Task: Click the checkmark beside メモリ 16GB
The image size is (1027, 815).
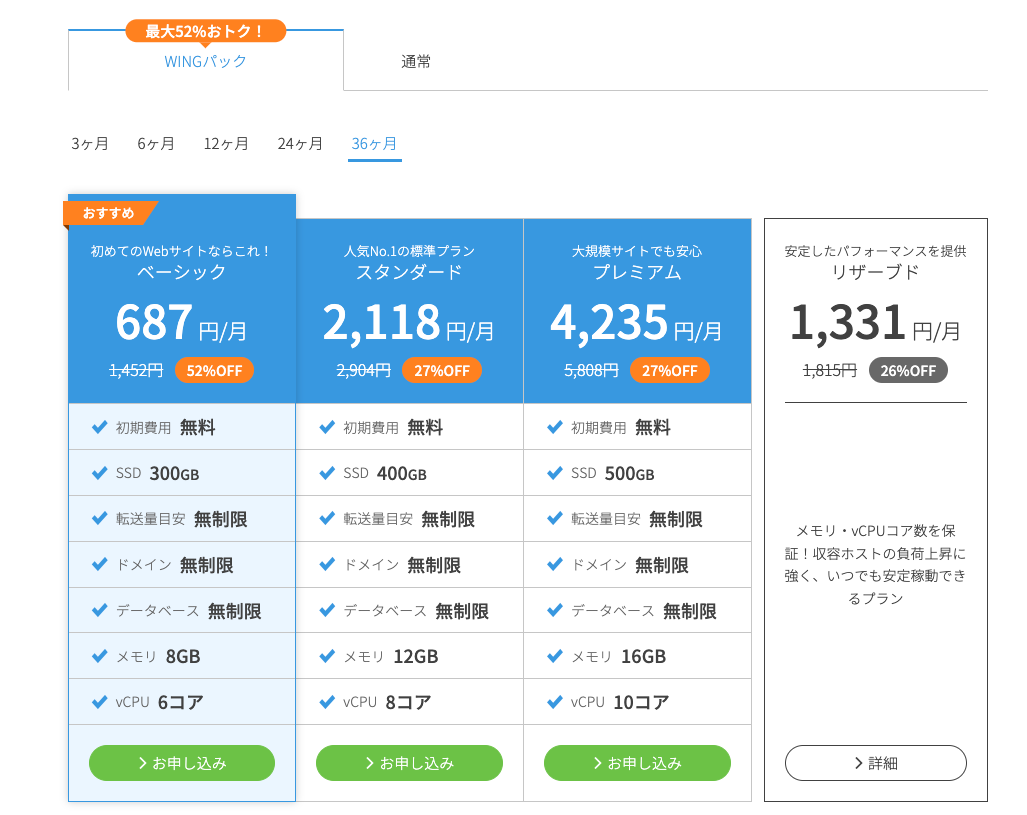Action: (x=555, y=656)
